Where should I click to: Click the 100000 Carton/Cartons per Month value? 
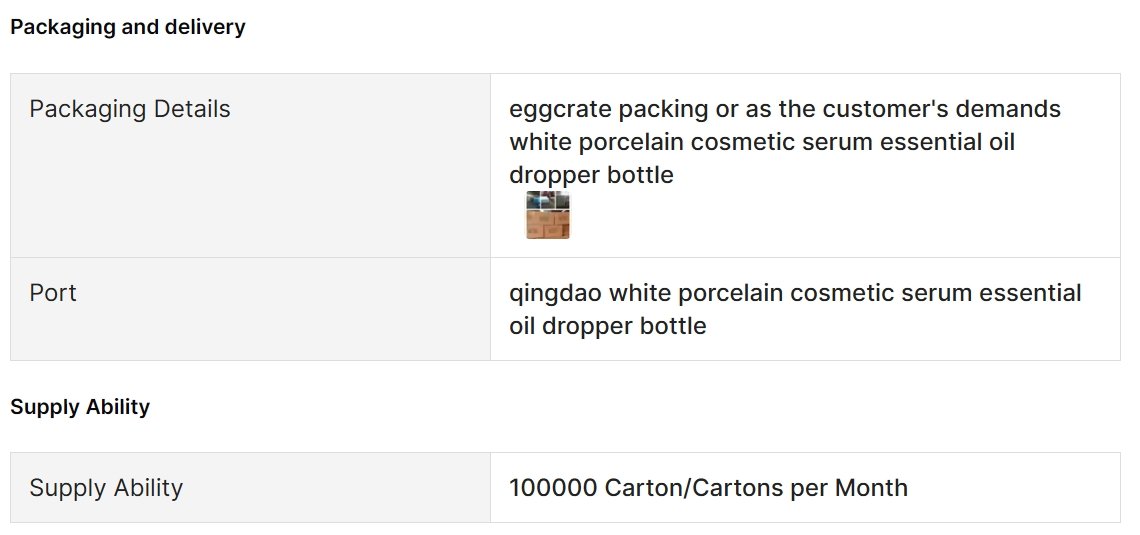[x=708, y=488]
